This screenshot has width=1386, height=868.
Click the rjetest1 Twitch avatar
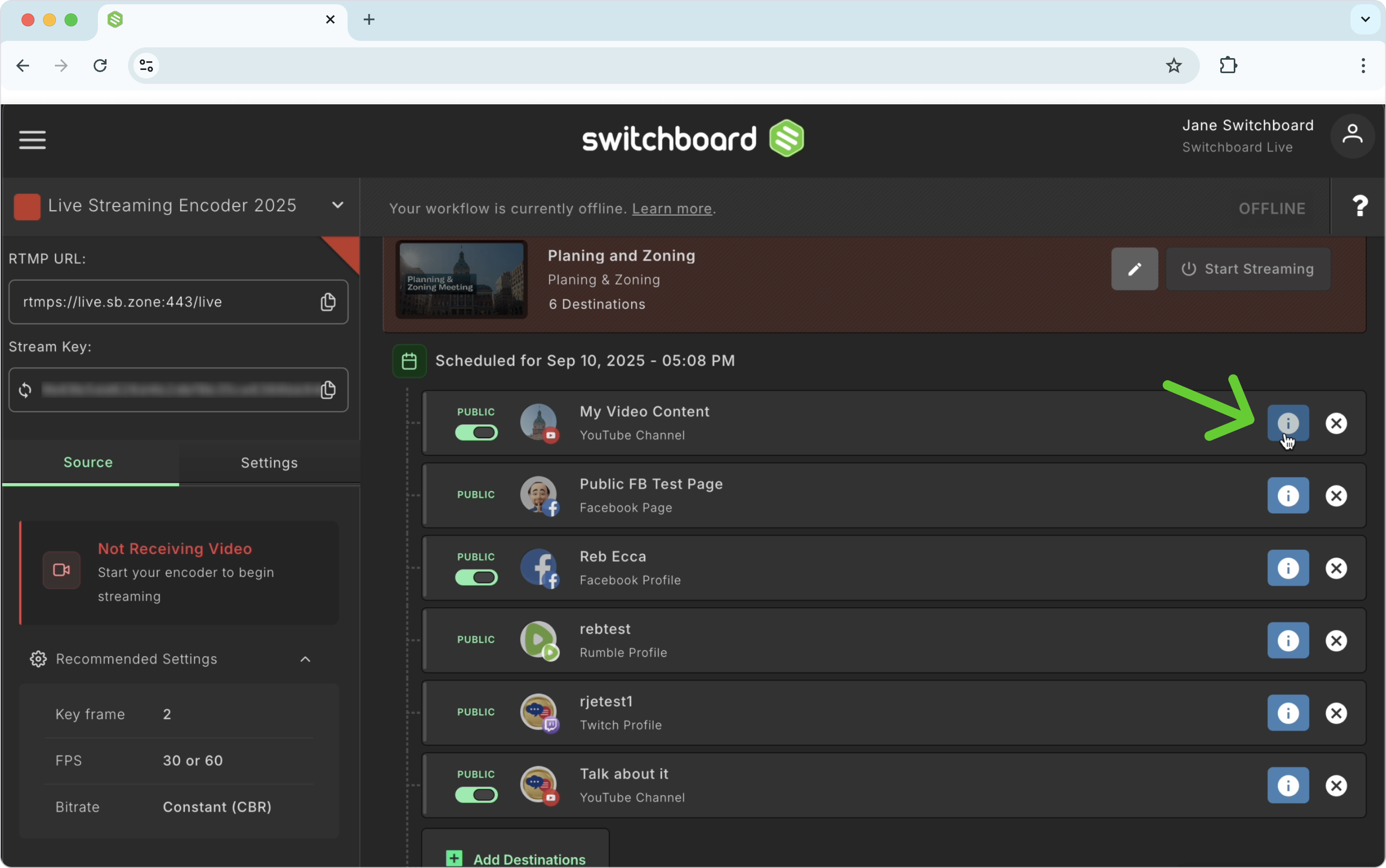click(x=539, y=713)
